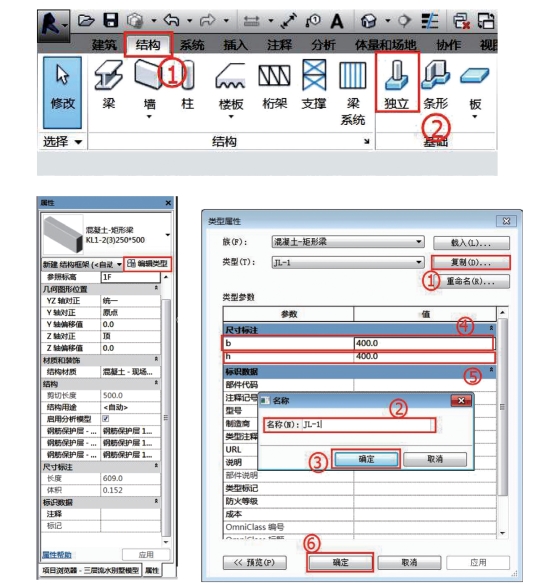
Task: Expand the Select (选择) dropdown
Action: [62, 142]
